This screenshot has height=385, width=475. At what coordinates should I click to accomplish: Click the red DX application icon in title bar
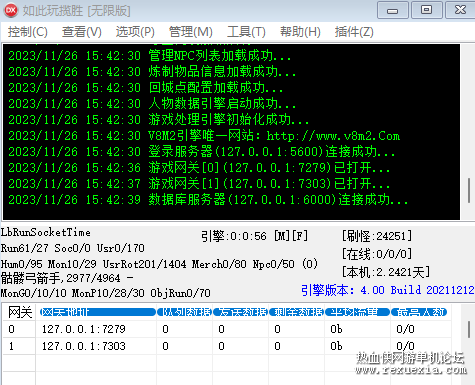pos(11,10)
